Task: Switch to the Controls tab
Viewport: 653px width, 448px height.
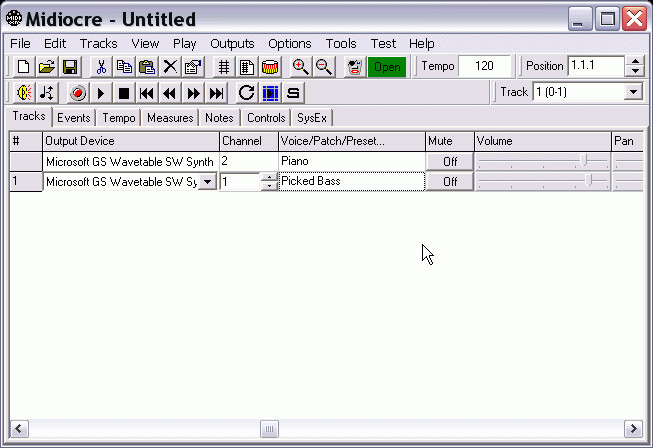Action: coord(266,118)
